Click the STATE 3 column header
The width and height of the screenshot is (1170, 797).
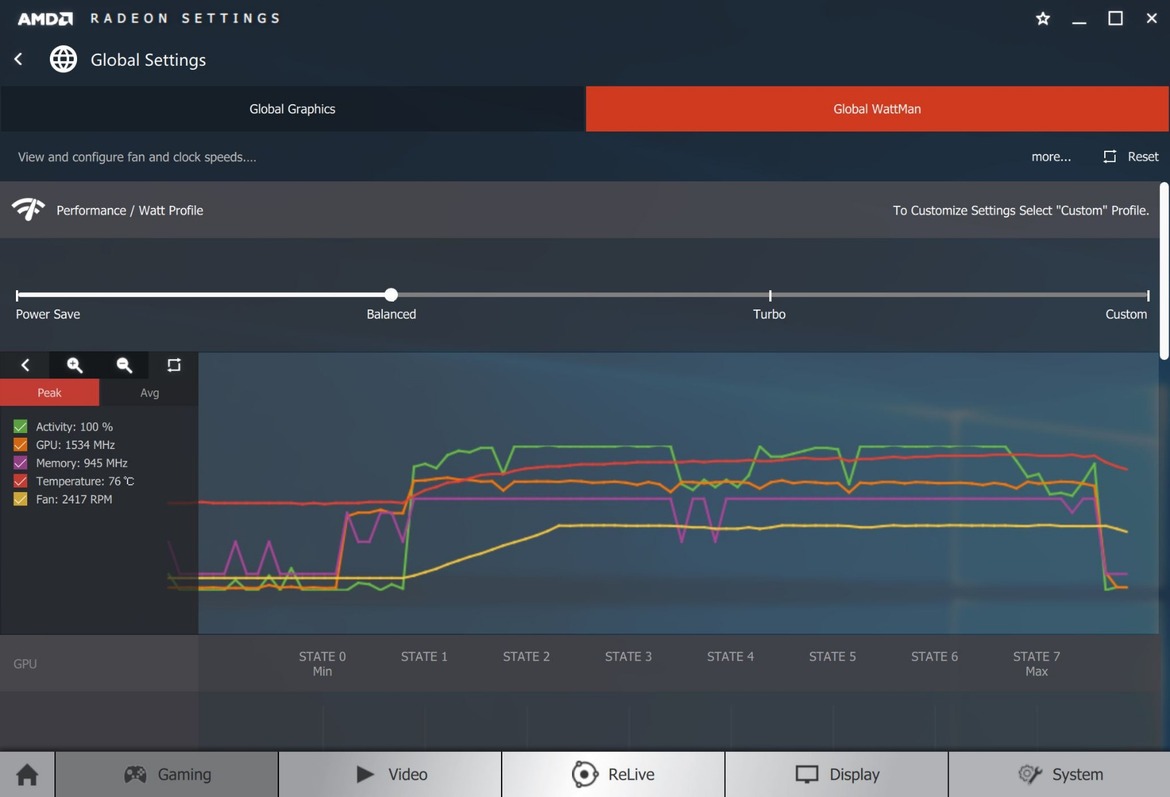[x=628, y=657]
